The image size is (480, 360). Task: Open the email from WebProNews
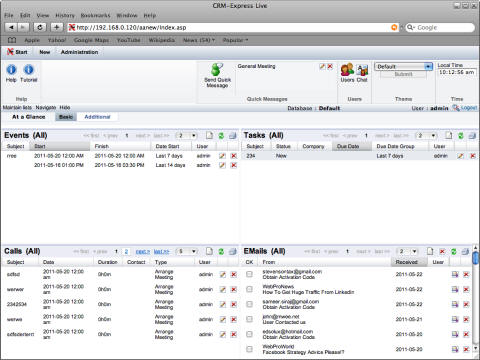(455, 289)
